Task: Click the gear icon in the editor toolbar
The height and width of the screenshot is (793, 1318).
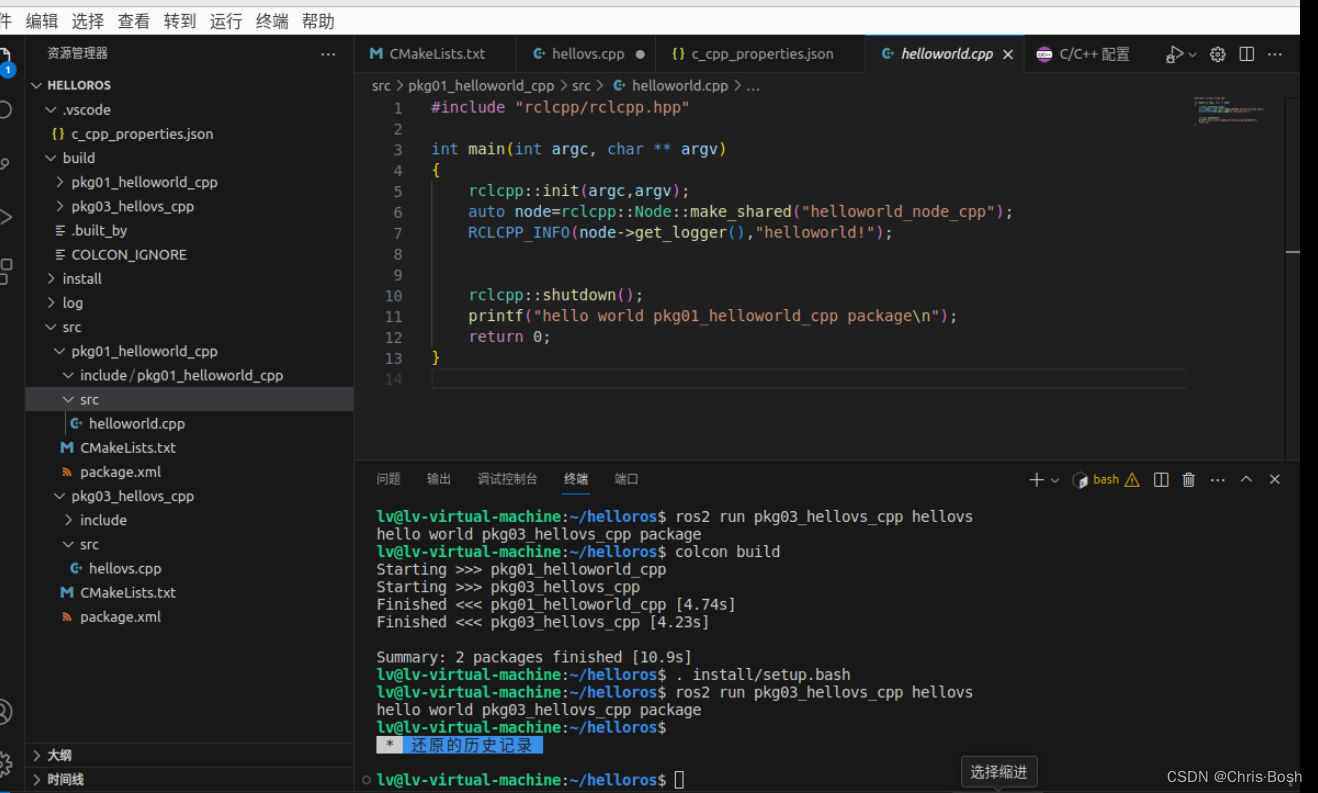Action: point(1218,54)
